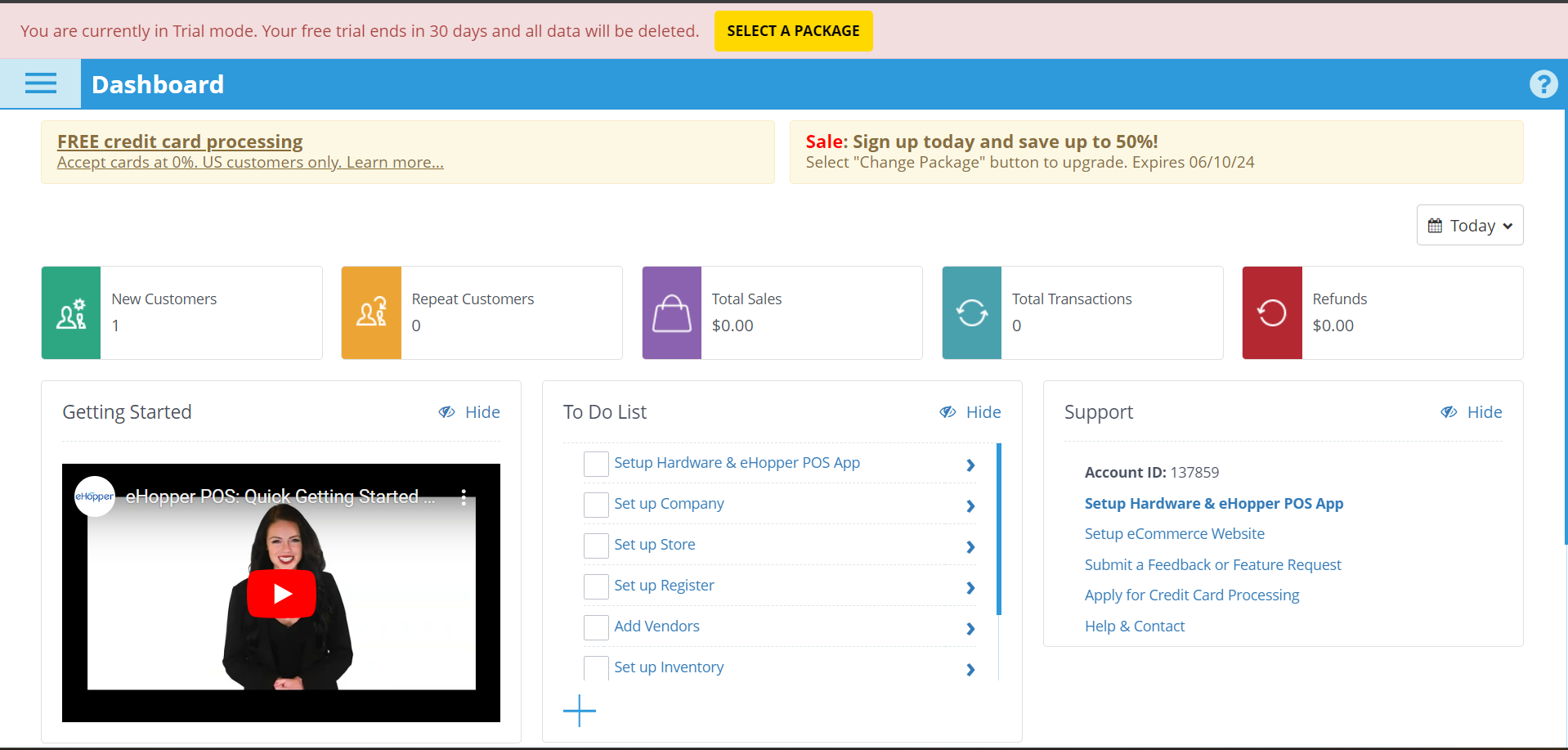Check the Set up Company checkbox
Screen dimensions: 1568x750
point(596,505)
